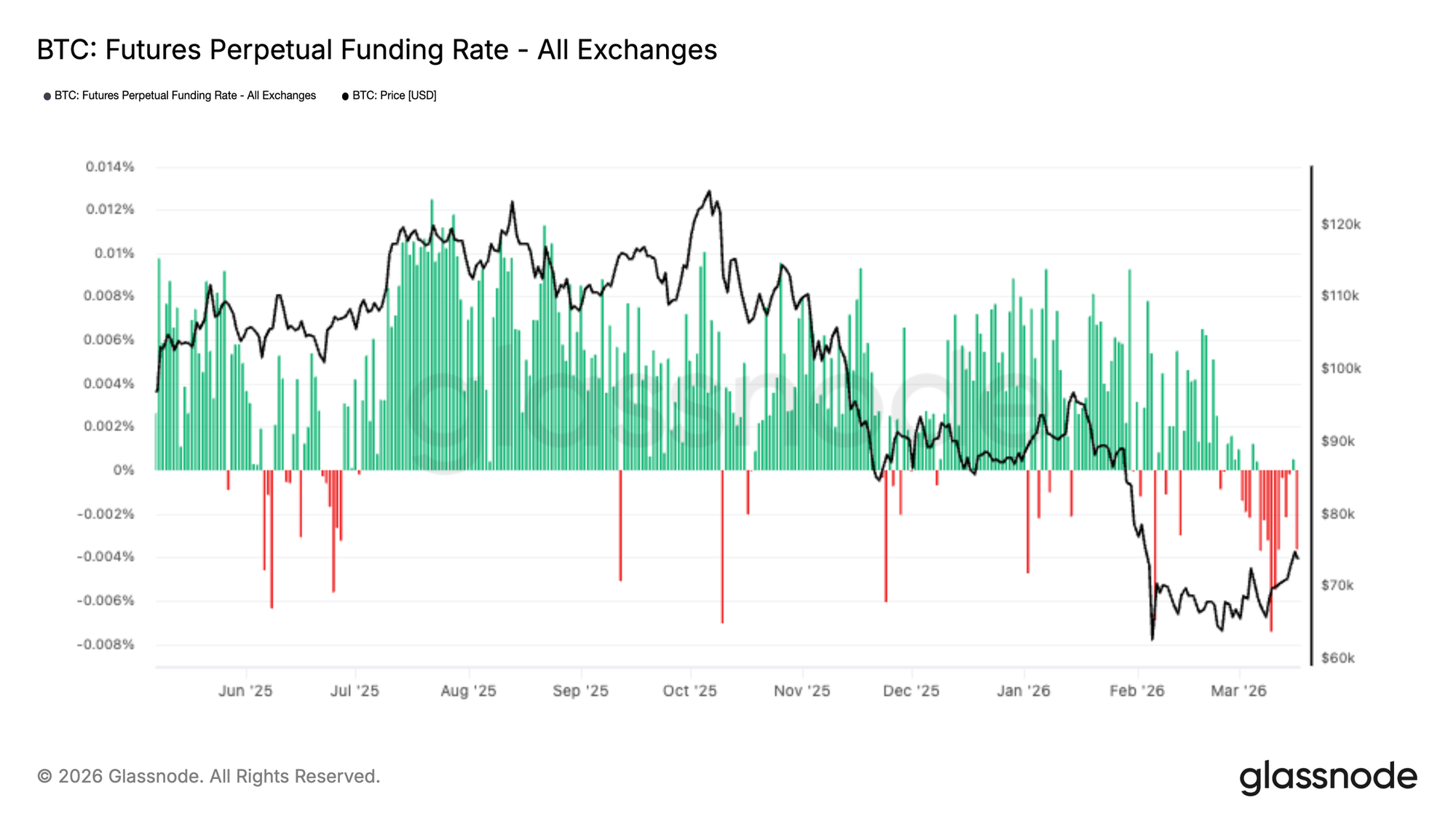Select the Jun '25 x-axis label
1456x819 pixels.
(245, 691)
